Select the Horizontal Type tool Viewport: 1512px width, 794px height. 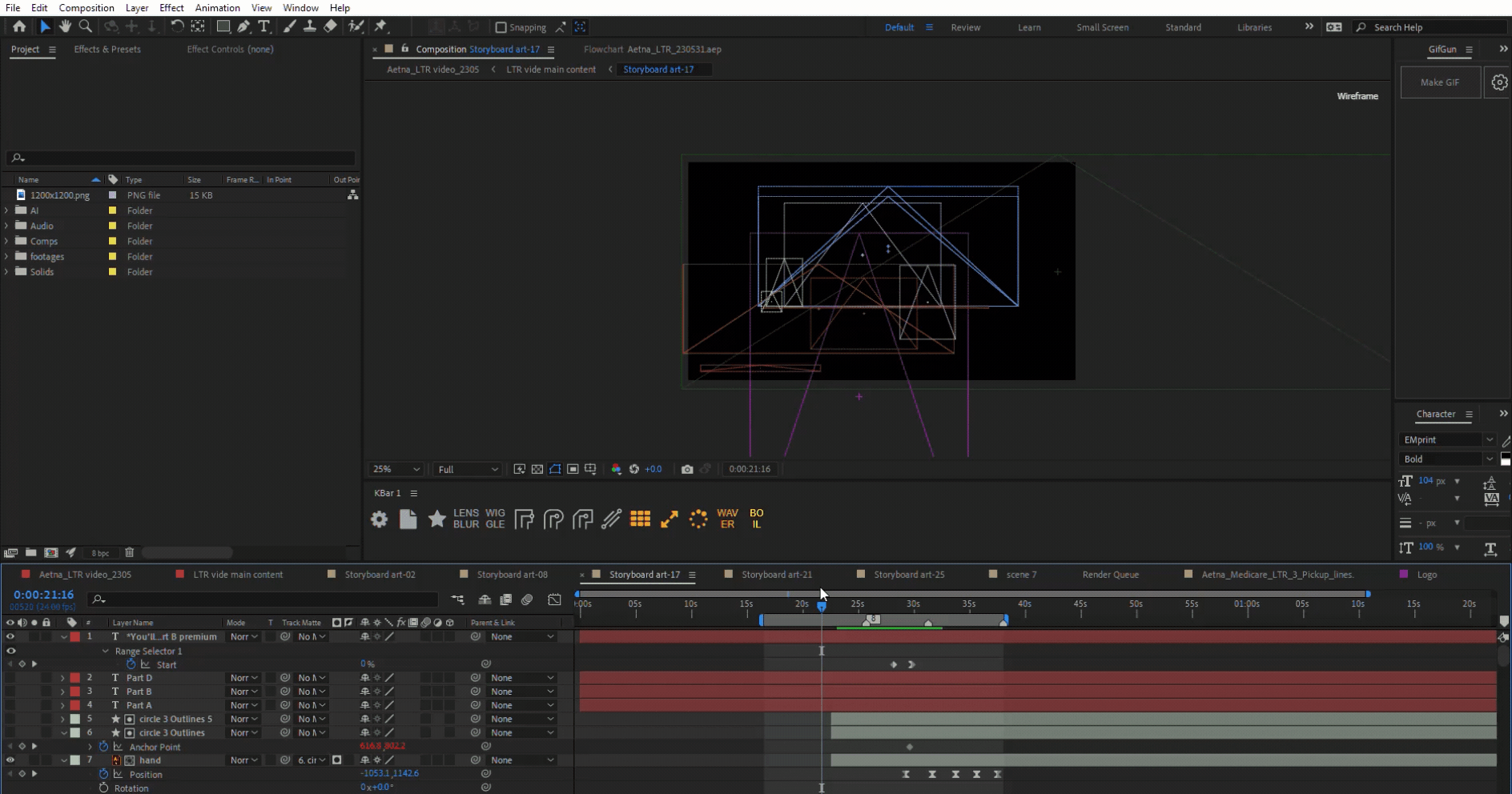(x=263, y=26)
